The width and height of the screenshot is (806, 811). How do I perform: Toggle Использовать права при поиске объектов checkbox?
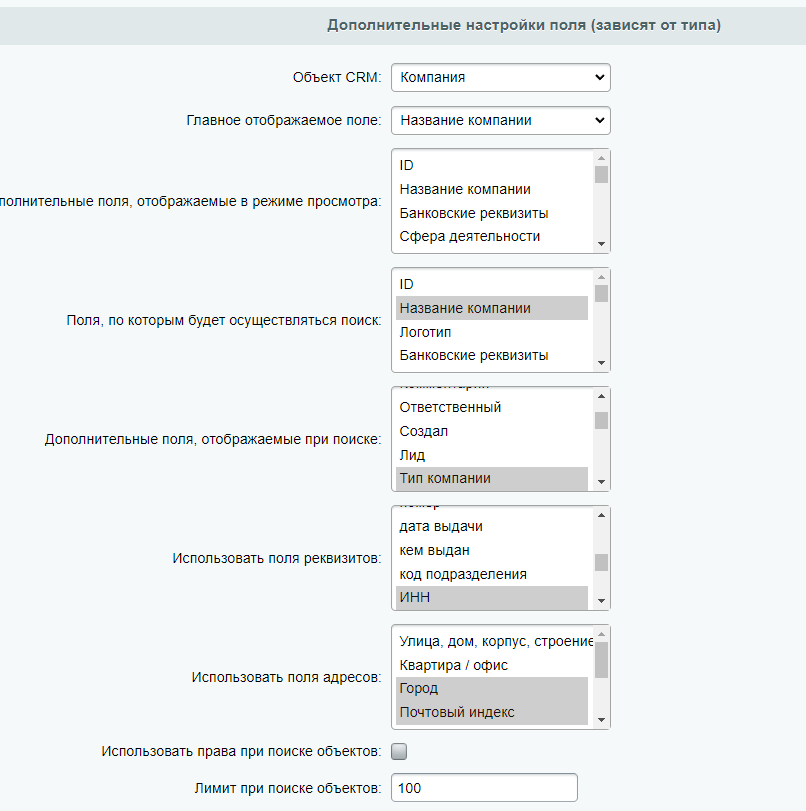coord(399,751)
